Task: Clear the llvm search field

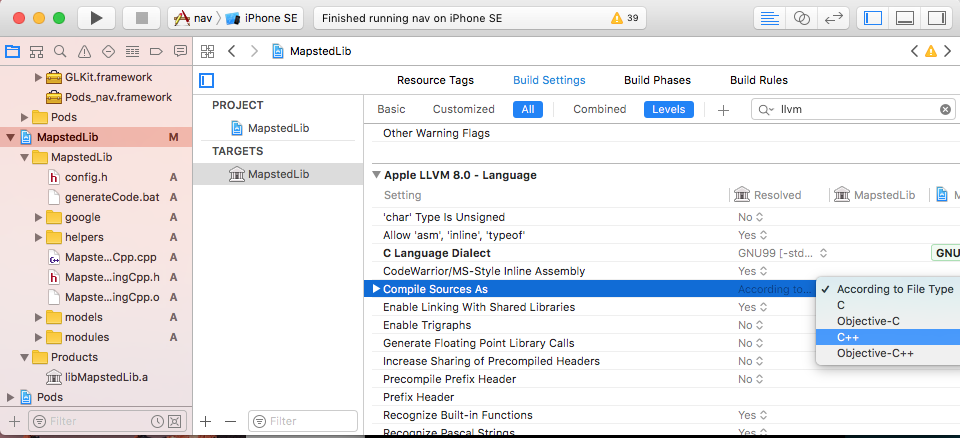Action: click(x=945, y=110)
